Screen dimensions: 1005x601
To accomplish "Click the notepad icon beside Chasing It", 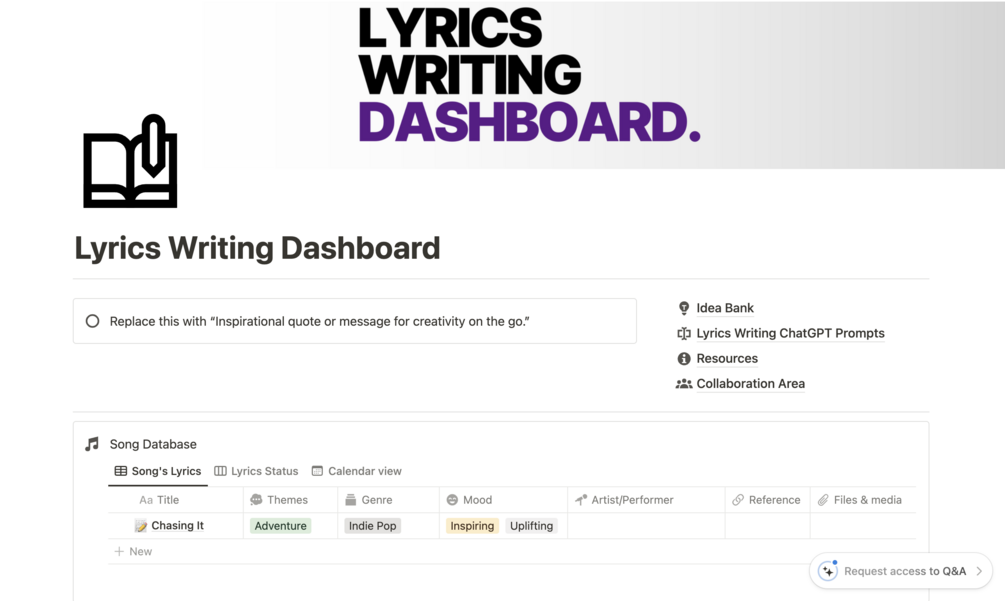I will click(141, 526).
